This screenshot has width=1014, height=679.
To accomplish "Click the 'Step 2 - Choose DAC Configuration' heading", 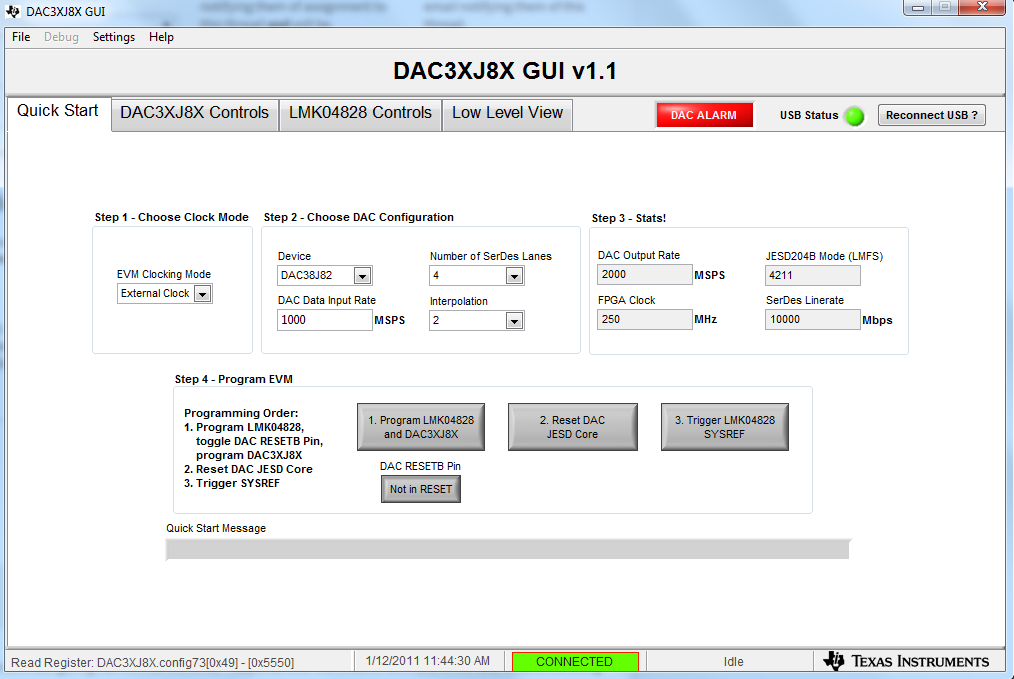I will click(x=358, y=217).
